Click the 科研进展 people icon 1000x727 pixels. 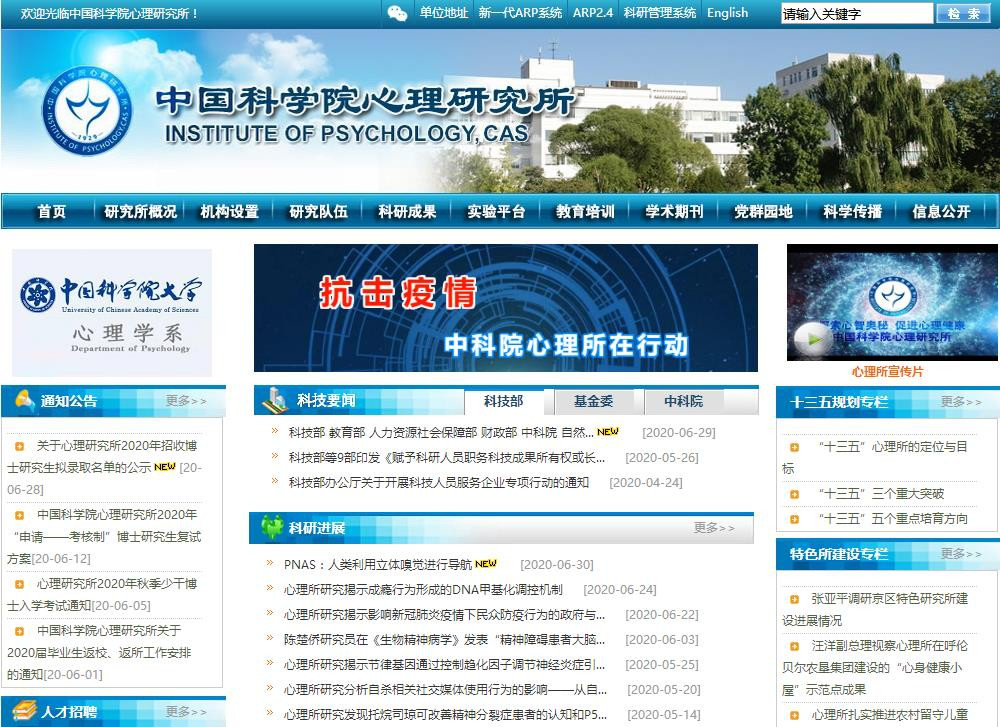click(x=272, y=527)
